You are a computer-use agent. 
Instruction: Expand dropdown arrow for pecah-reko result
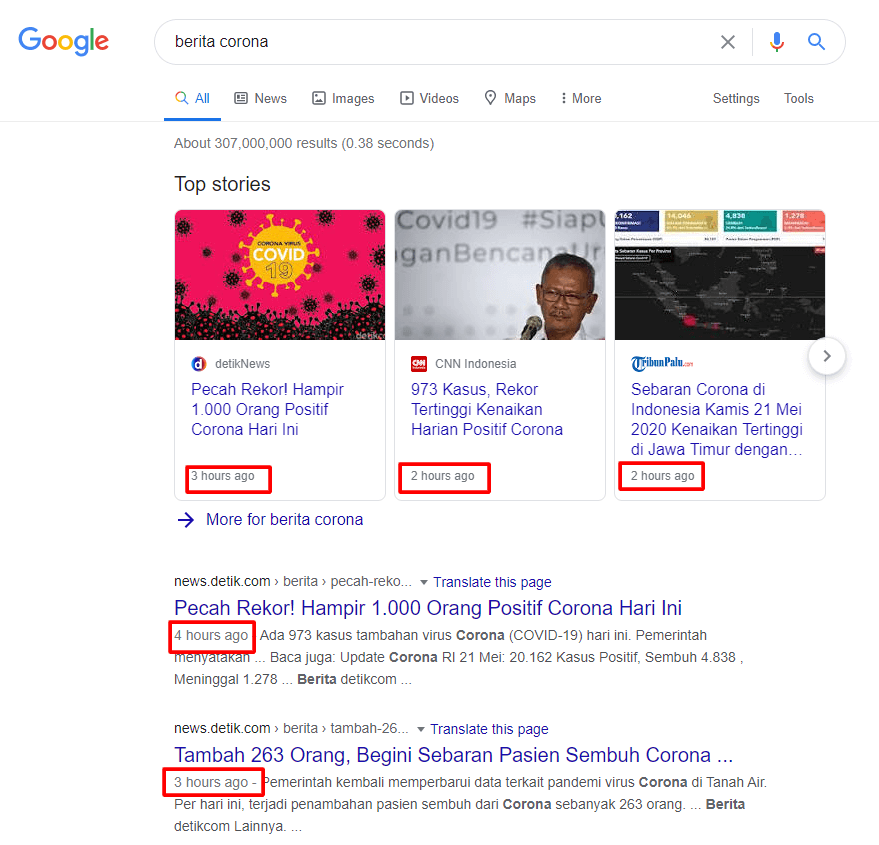[x=424, y=583]
